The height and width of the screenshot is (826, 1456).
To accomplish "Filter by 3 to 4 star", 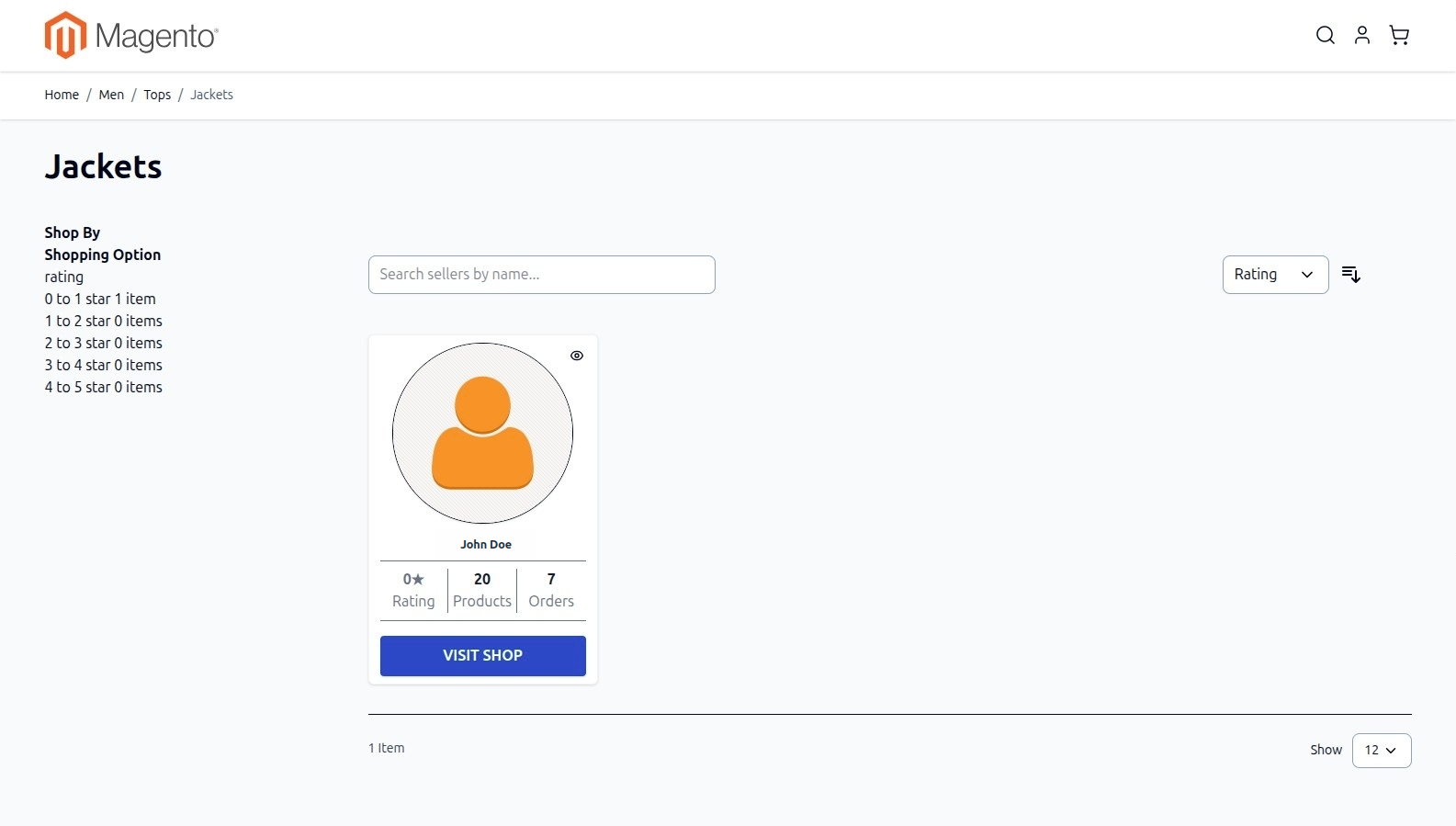I will tap(103, 365).
